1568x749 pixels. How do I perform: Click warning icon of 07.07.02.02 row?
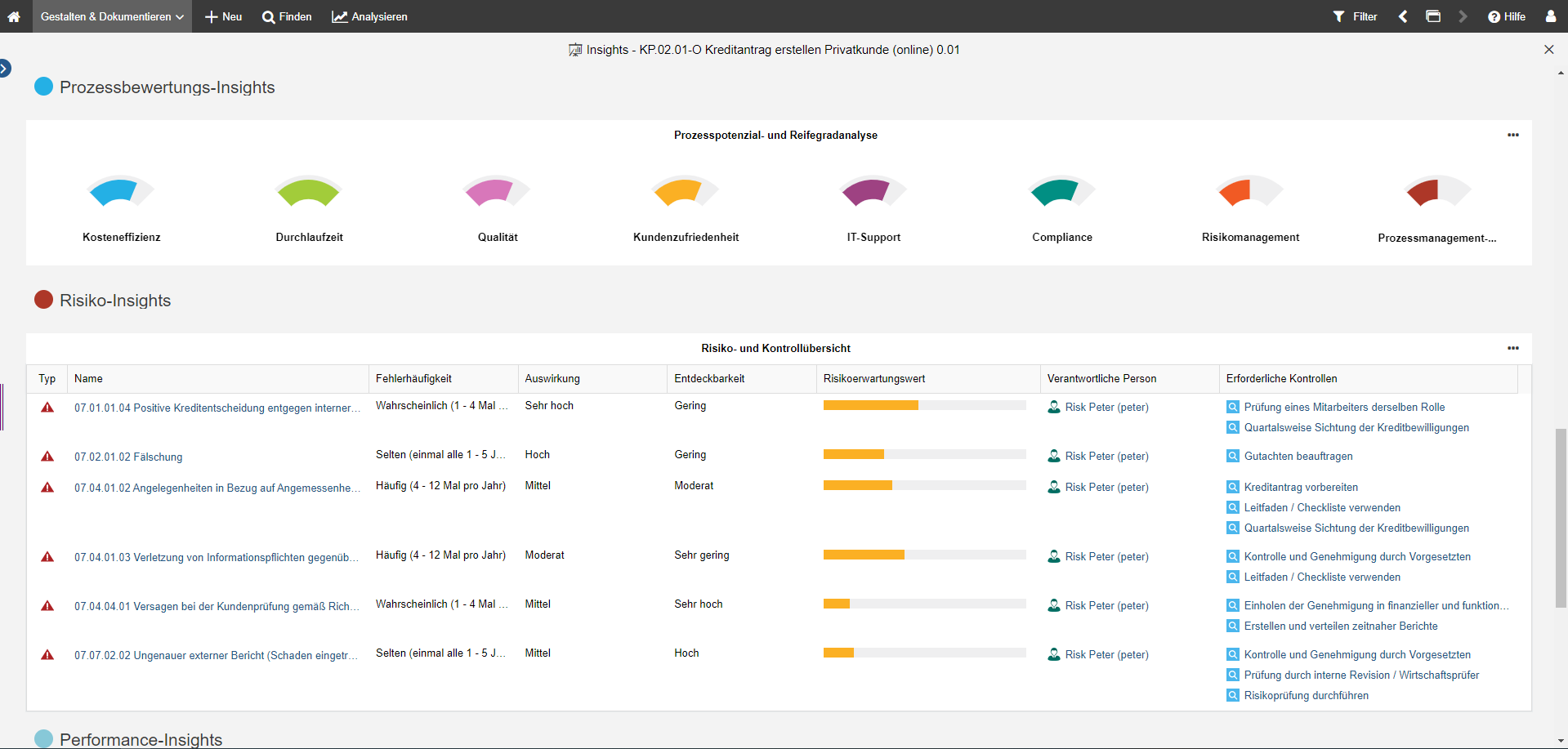[47, 655]
